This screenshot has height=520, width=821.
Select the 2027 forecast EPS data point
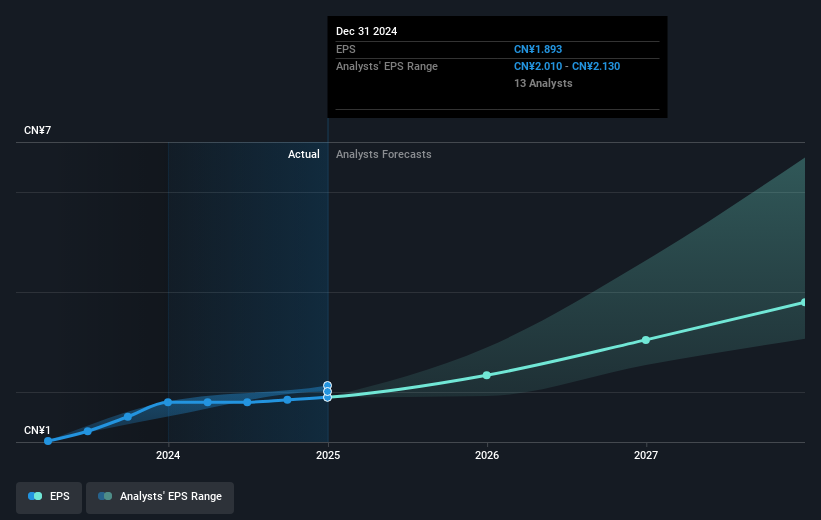[x=646, y=340]
